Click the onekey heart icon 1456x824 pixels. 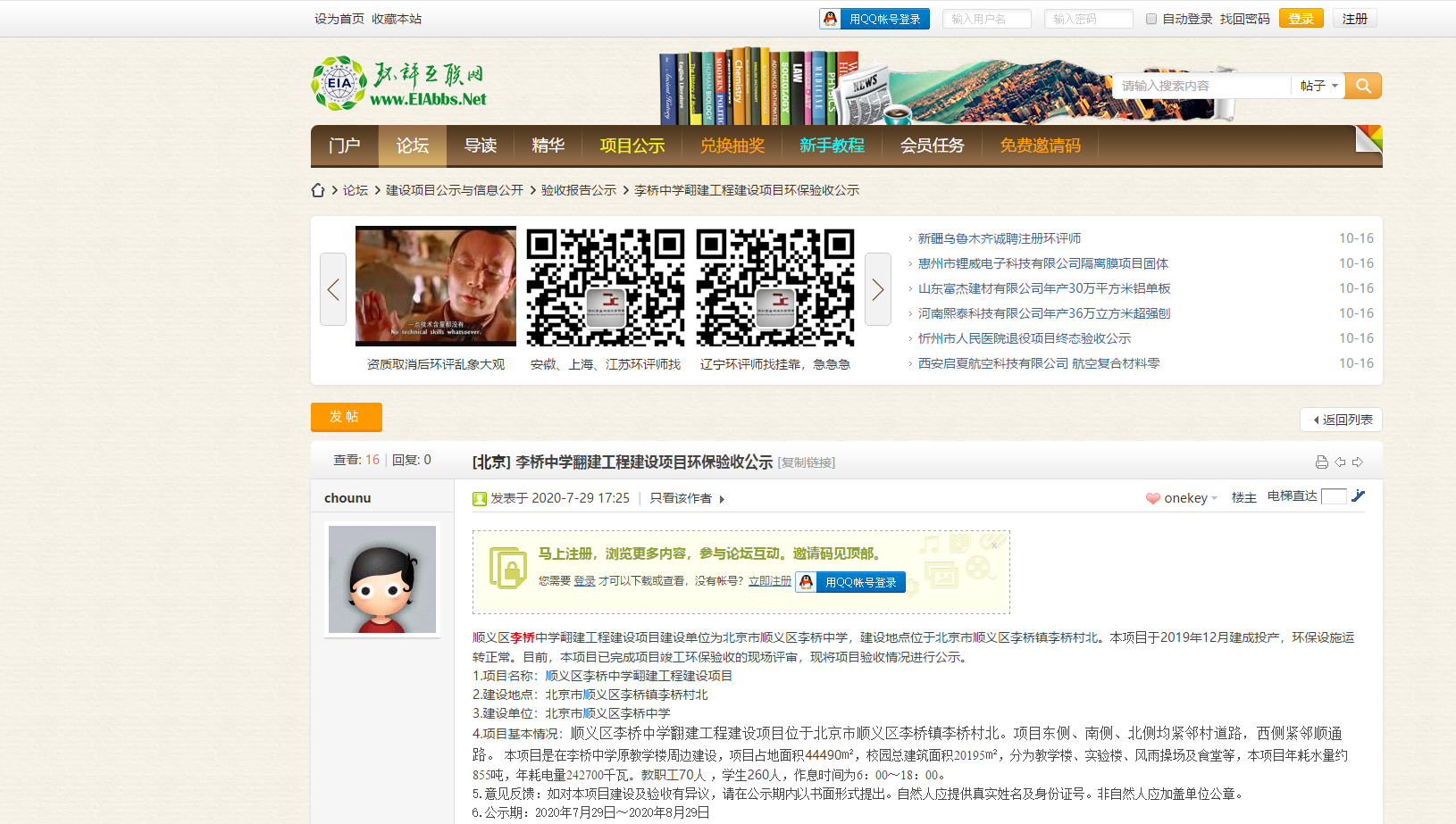point(1153,498)
